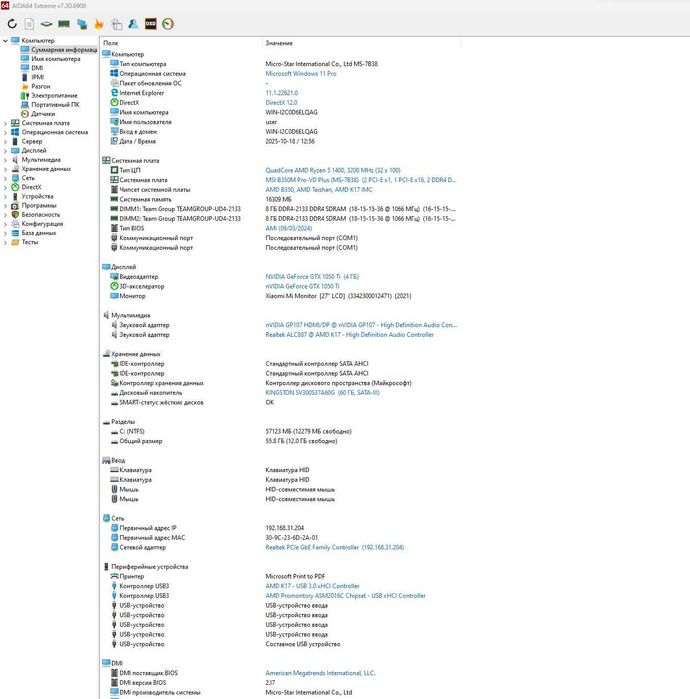Expand the Дисплей tree node
The width and height of the screenshot is (690, 699).
coord(5,151)
